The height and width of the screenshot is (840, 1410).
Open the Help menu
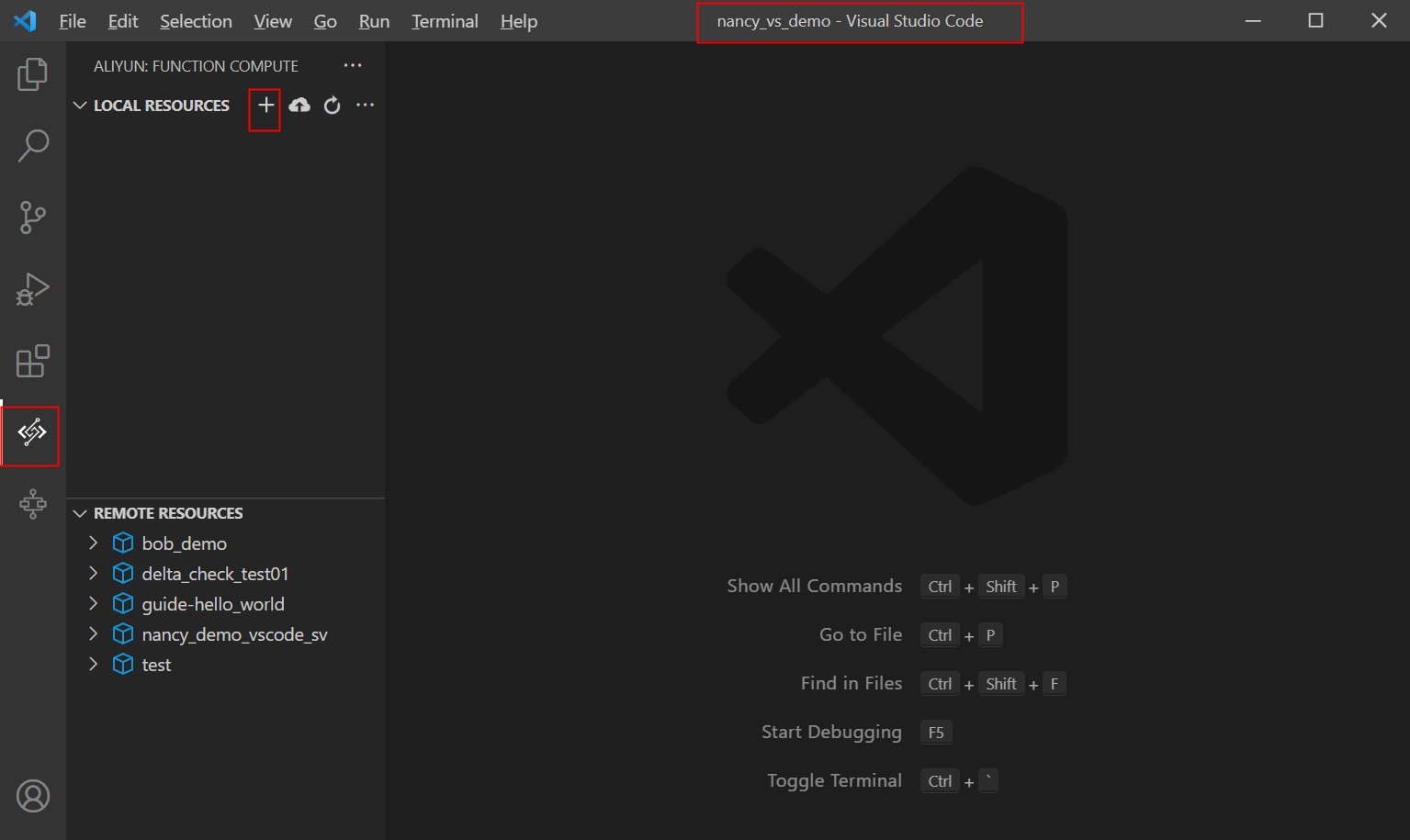pyautogui.click(x=519, y=21)
